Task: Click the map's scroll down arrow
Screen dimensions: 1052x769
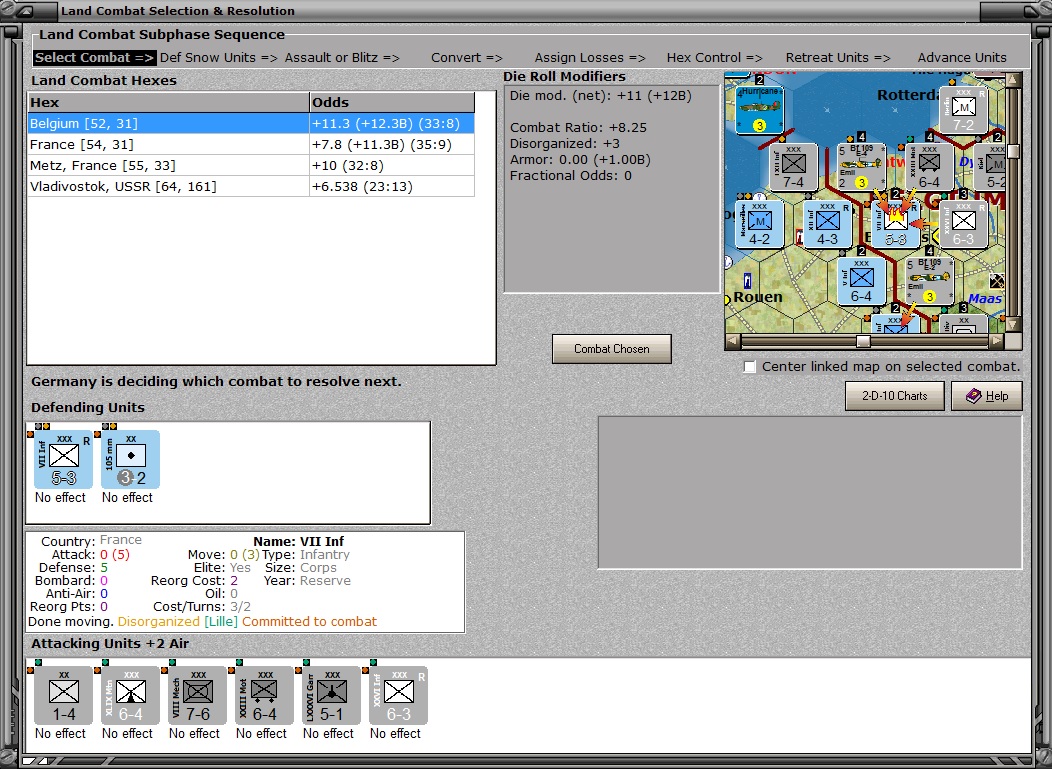Action: pyautogui.click(x=1013, y=325)
